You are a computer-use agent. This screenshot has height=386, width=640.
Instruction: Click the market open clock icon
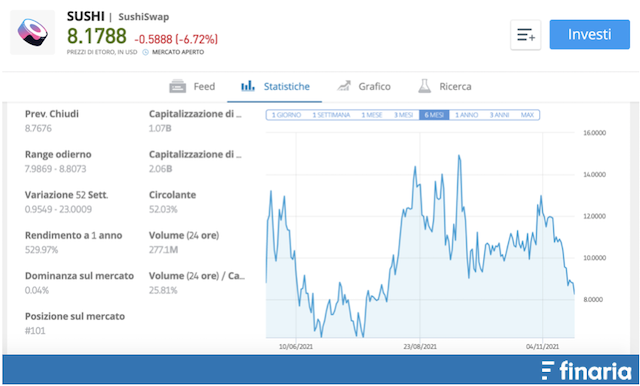pos(146,52)
